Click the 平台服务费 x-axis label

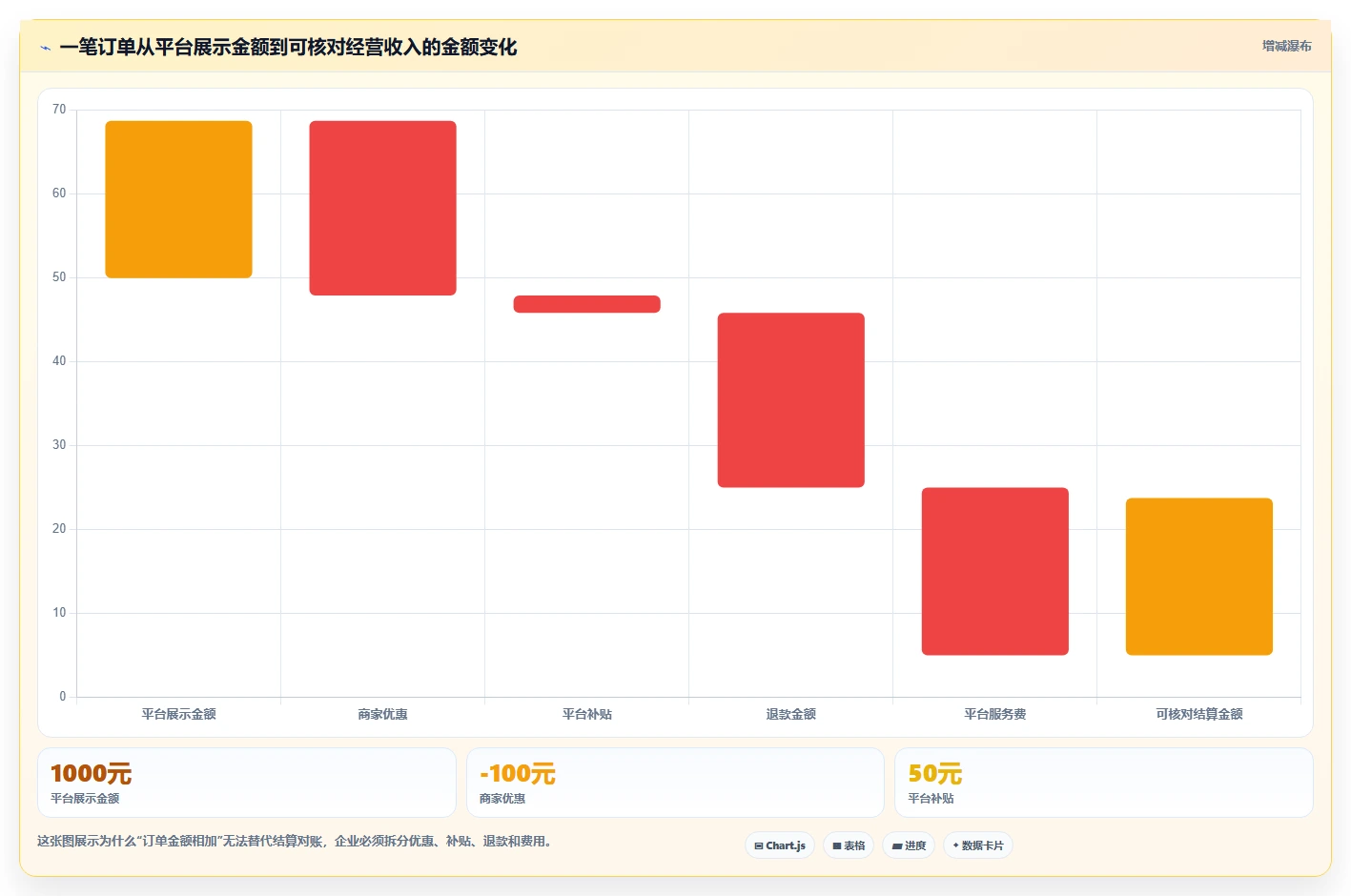pos(994,714)
